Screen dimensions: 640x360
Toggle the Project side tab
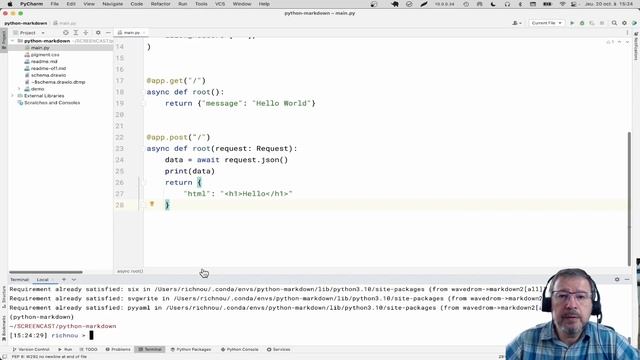[4, 40]
